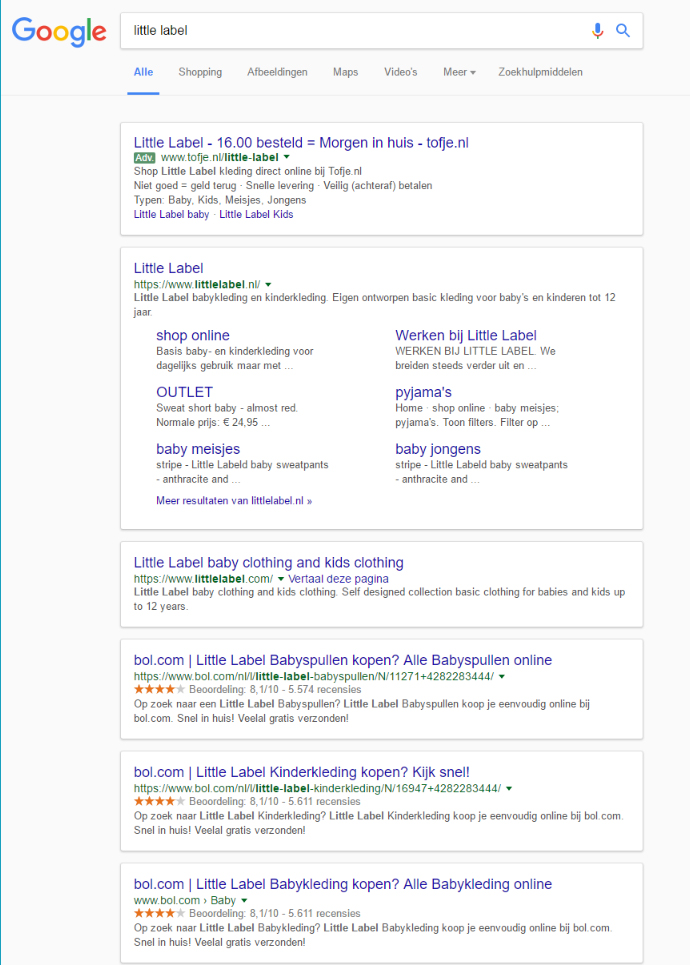Click Meer resultaten van littlelabel.nl
Screen dimensions: 690x965
(234, 501)
